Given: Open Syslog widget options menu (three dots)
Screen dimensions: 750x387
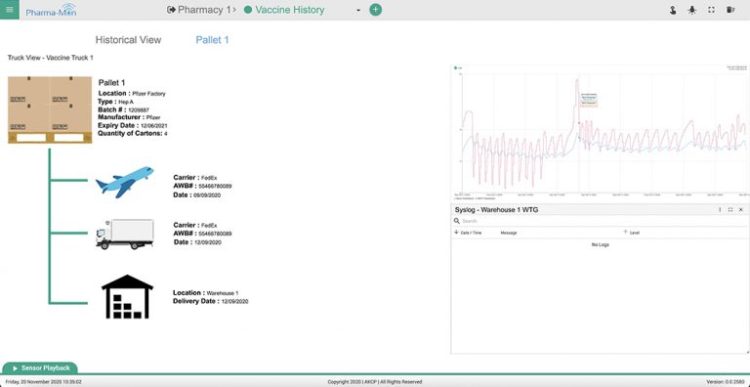Looking at the screenshot, I should coord(720,210).
